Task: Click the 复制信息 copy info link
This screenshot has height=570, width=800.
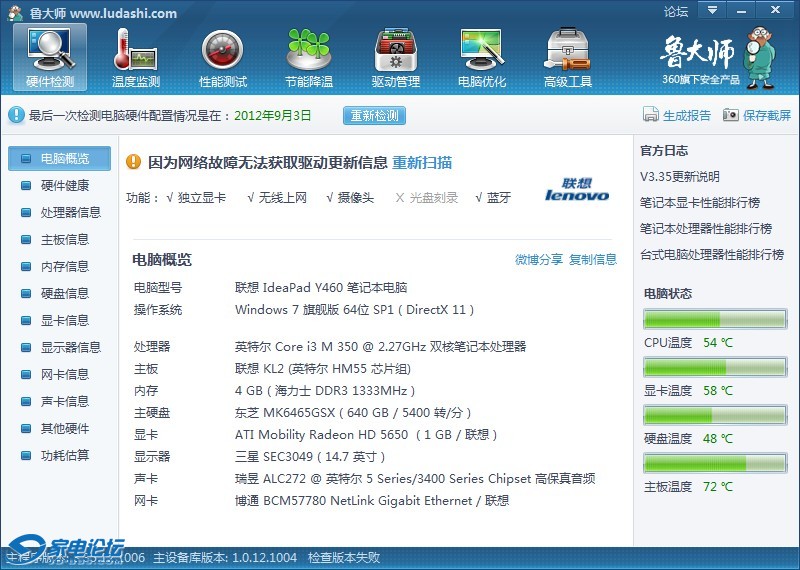Action: 593,260
